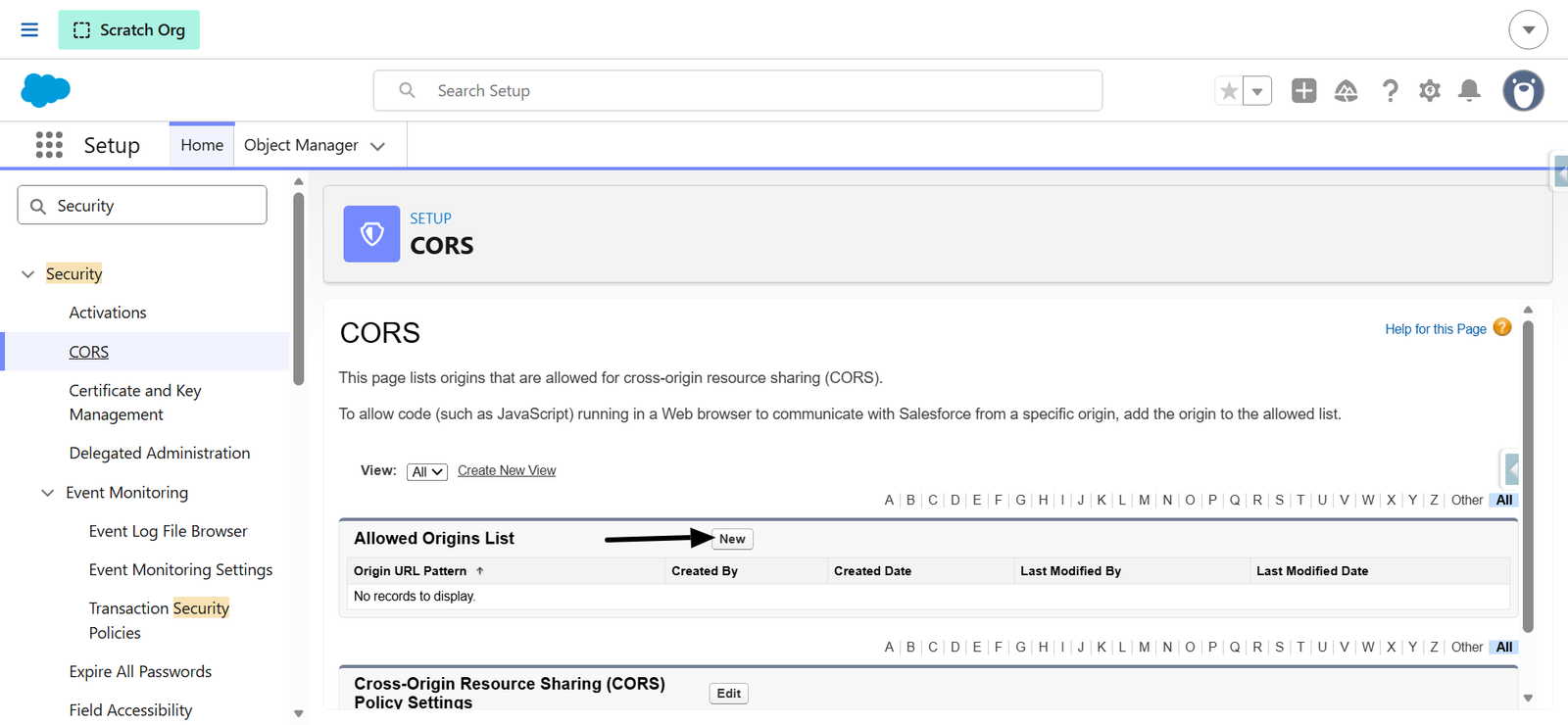The height and width of the screenshot is (725, 1568).
Task: Sort by Created By column
Action: pyautogui.click(x=705, y=571)
